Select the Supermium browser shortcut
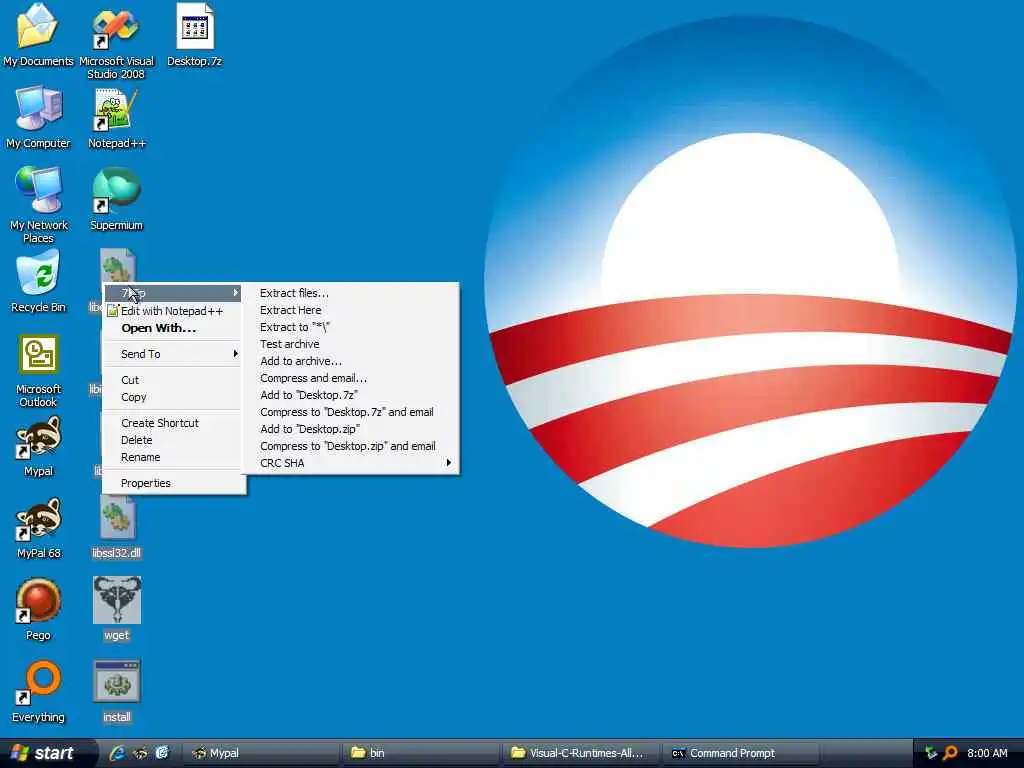The width and height of the screenshot is (1024, 768). point(116,199)
